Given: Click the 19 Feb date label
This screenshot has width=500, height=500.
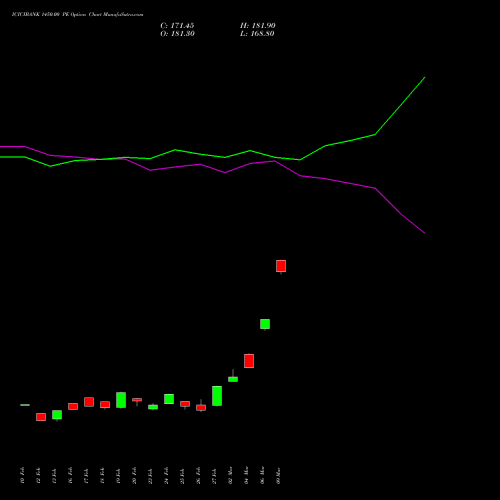Looking at the screenshot, I should click(118, 475).
